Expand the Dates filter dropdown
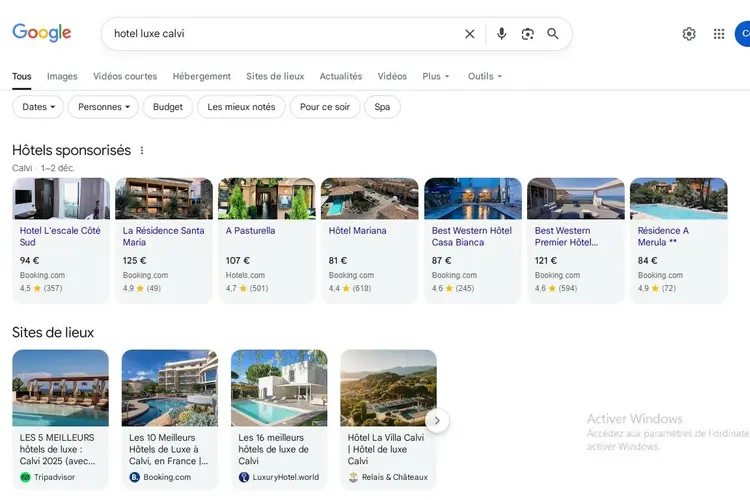 coord(38,107)
